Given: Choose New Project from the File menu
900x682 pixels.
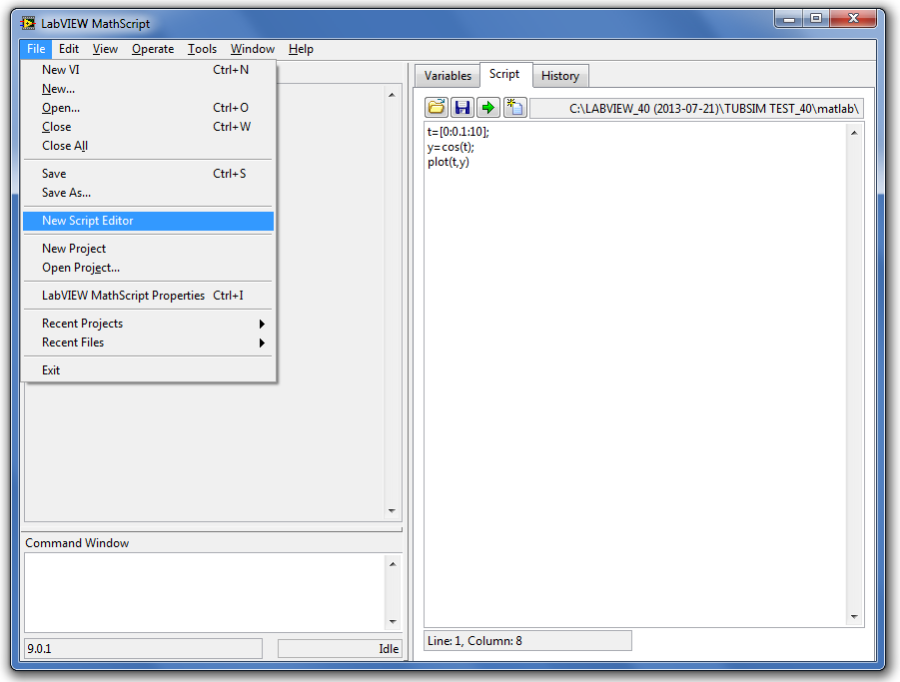Looking at the screenshot, I should tap(148, 249).
